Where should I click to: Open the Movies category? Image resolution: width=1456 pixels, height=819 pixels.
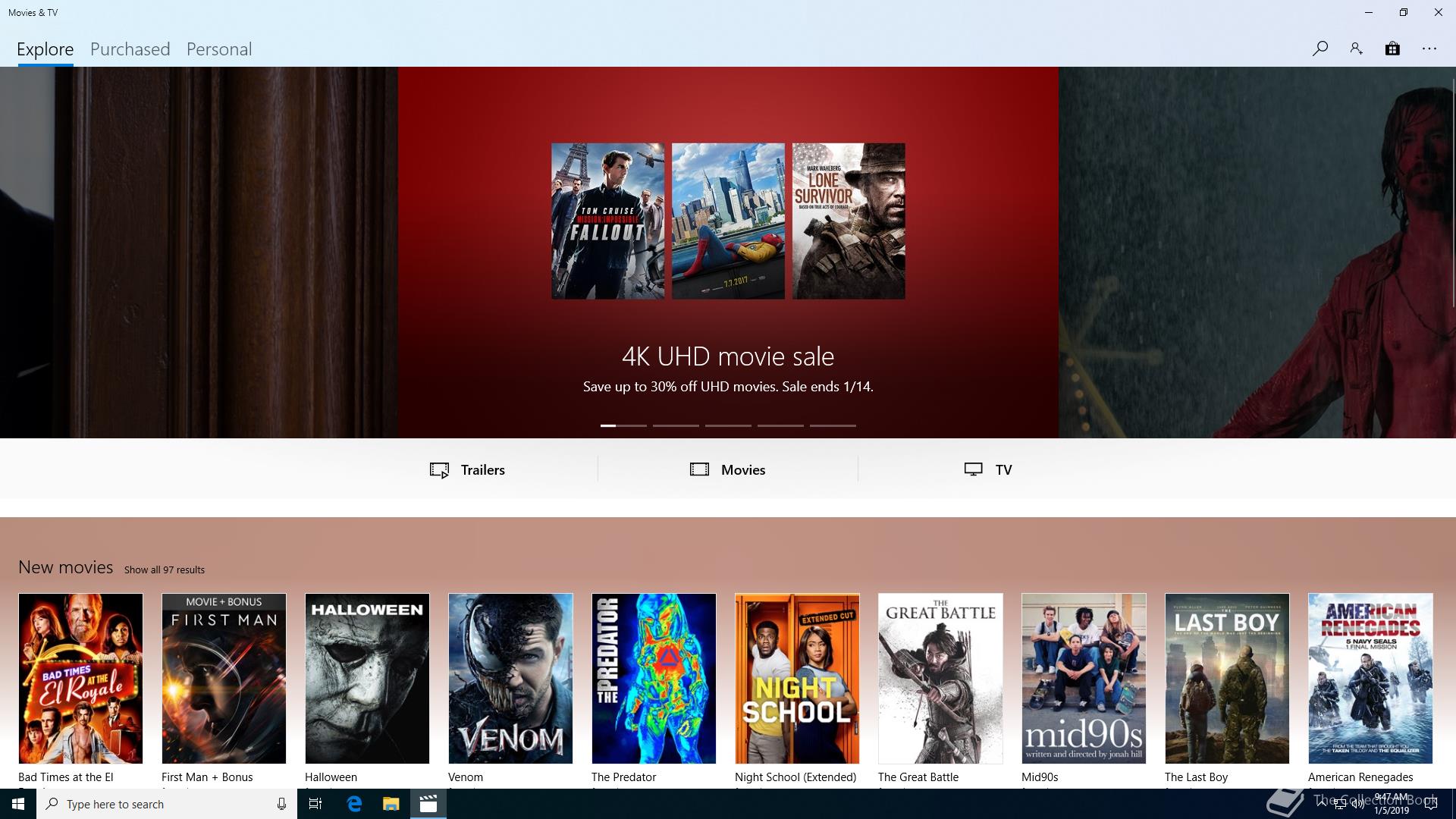[728, 469]
